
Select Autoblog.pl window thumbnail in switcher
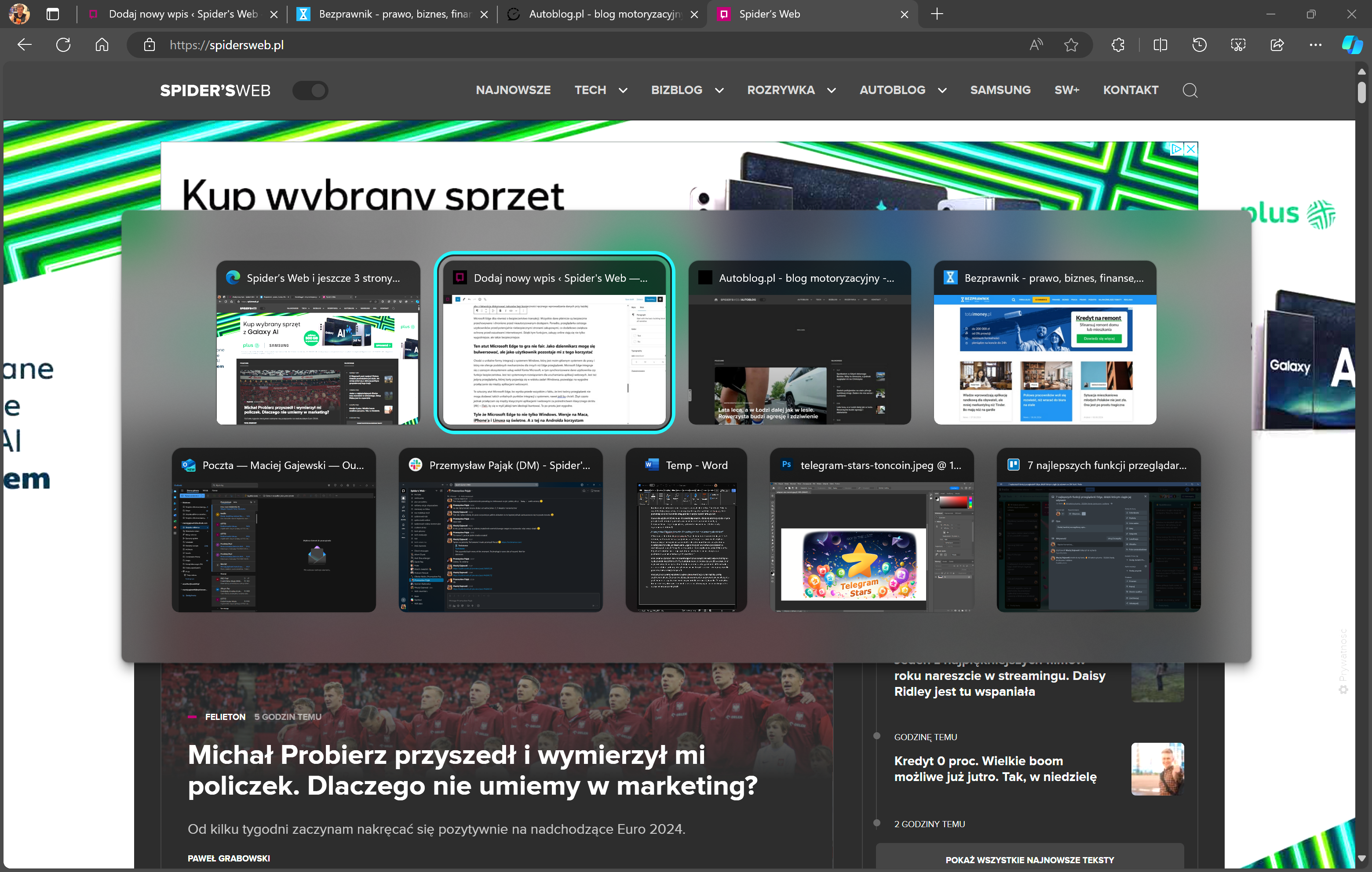[x=799, y=342]
